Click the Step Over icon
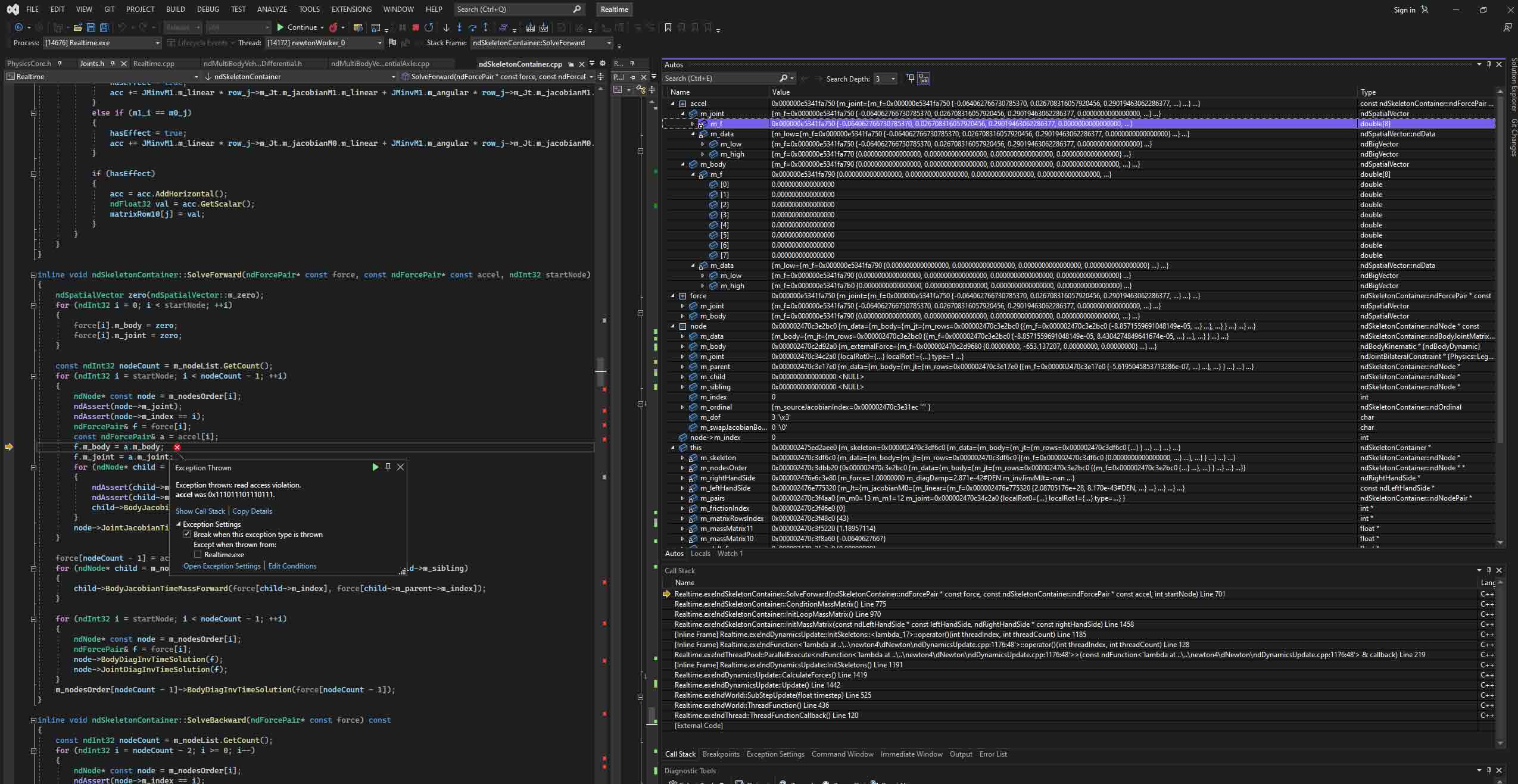 472,27
